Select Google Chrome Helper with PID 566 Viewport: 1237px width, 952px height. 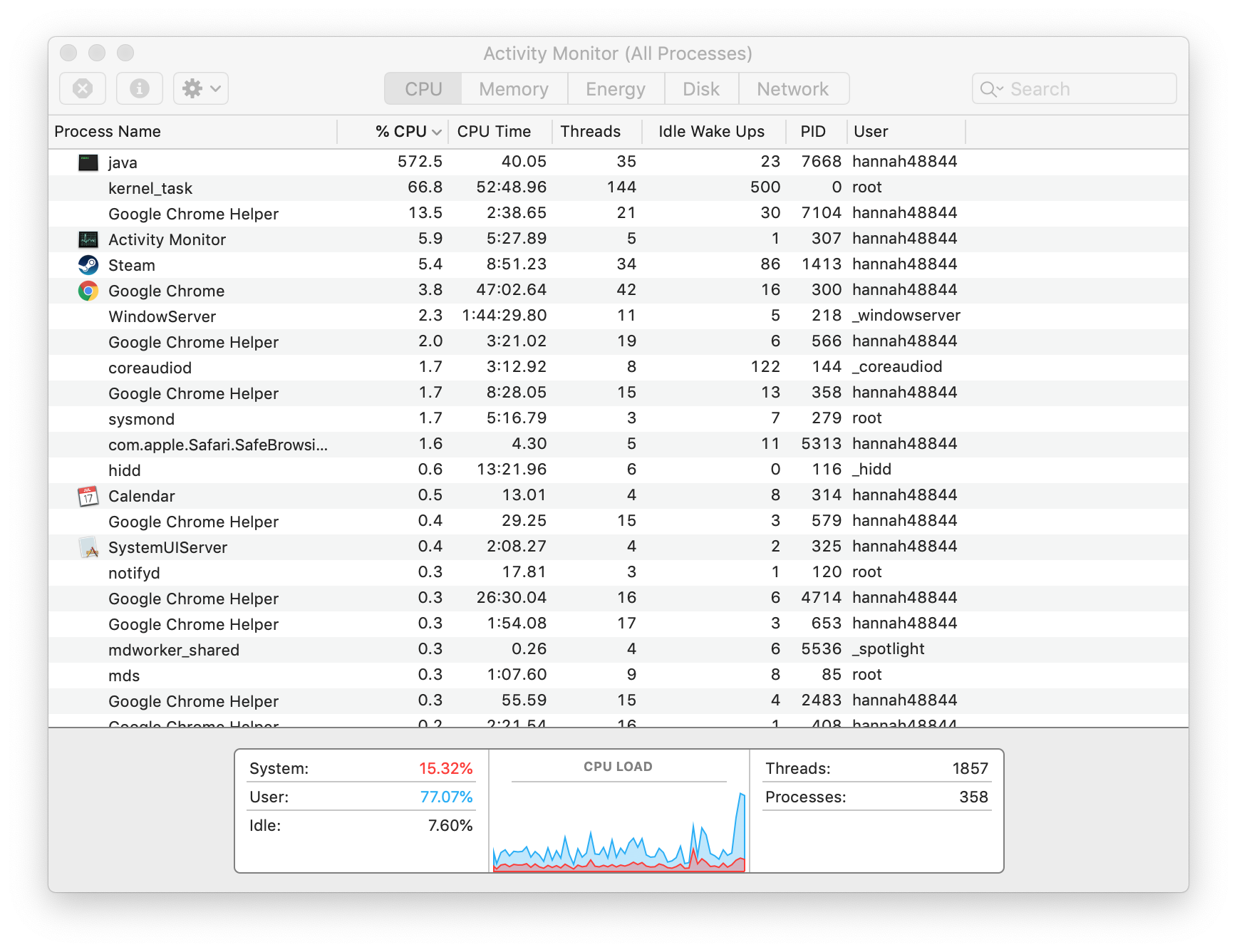pyautogui.click(x=618, y=342)
